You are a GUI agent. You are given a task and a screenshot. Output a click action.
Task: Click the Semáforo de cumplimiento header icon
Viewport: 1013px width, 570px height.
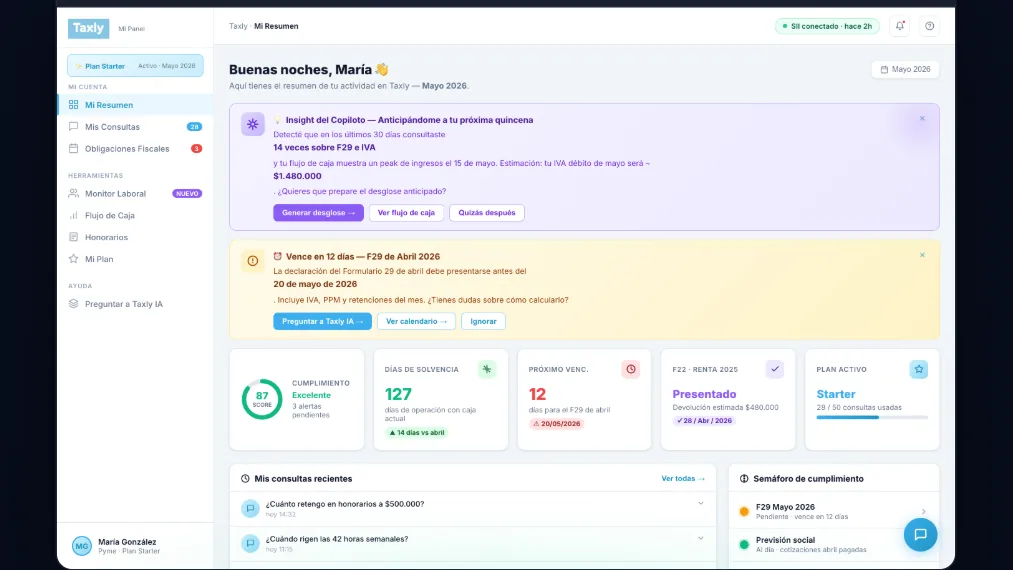tap(744, 479)
